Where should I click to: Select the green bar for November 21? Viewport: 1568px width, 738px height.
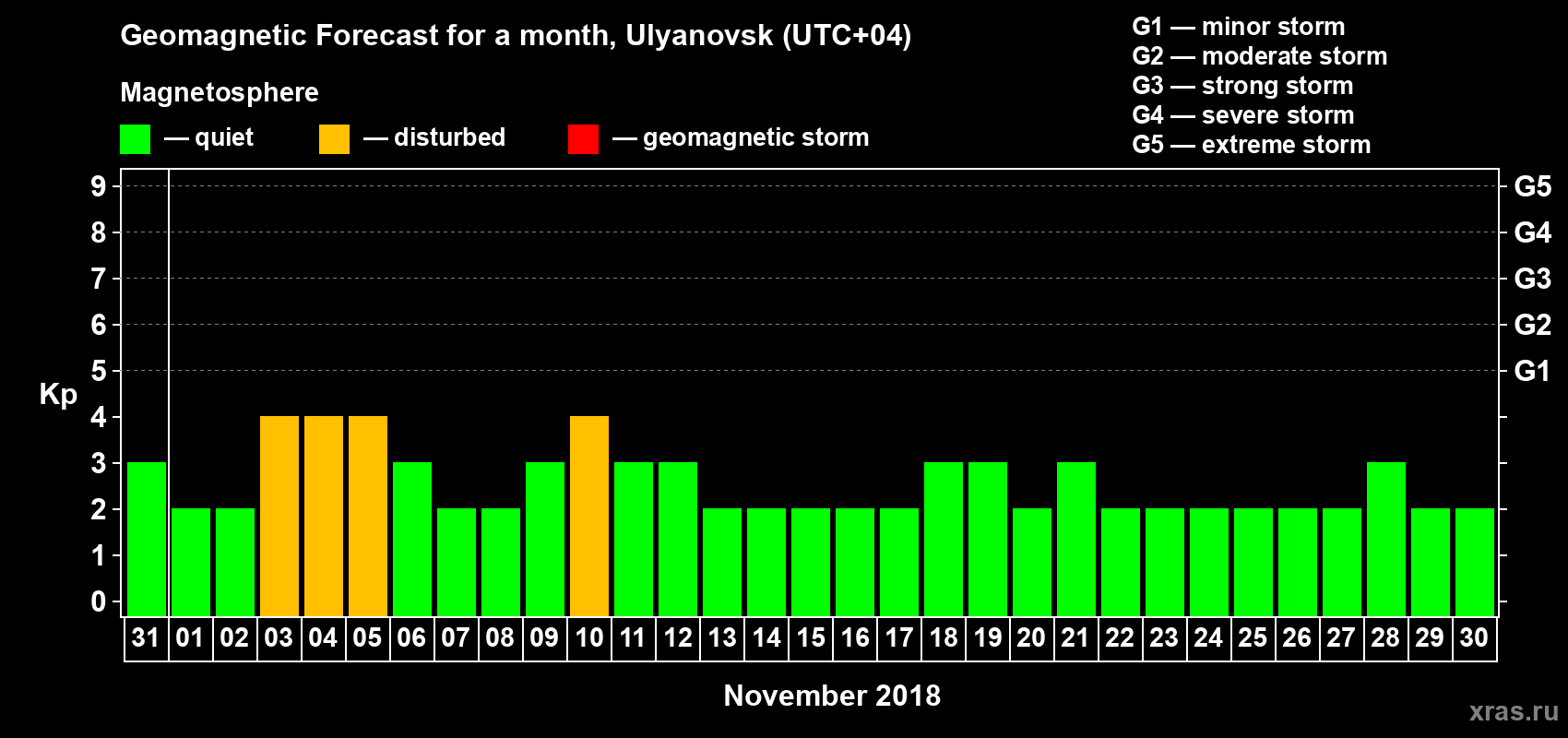(x=1076, y=539)
